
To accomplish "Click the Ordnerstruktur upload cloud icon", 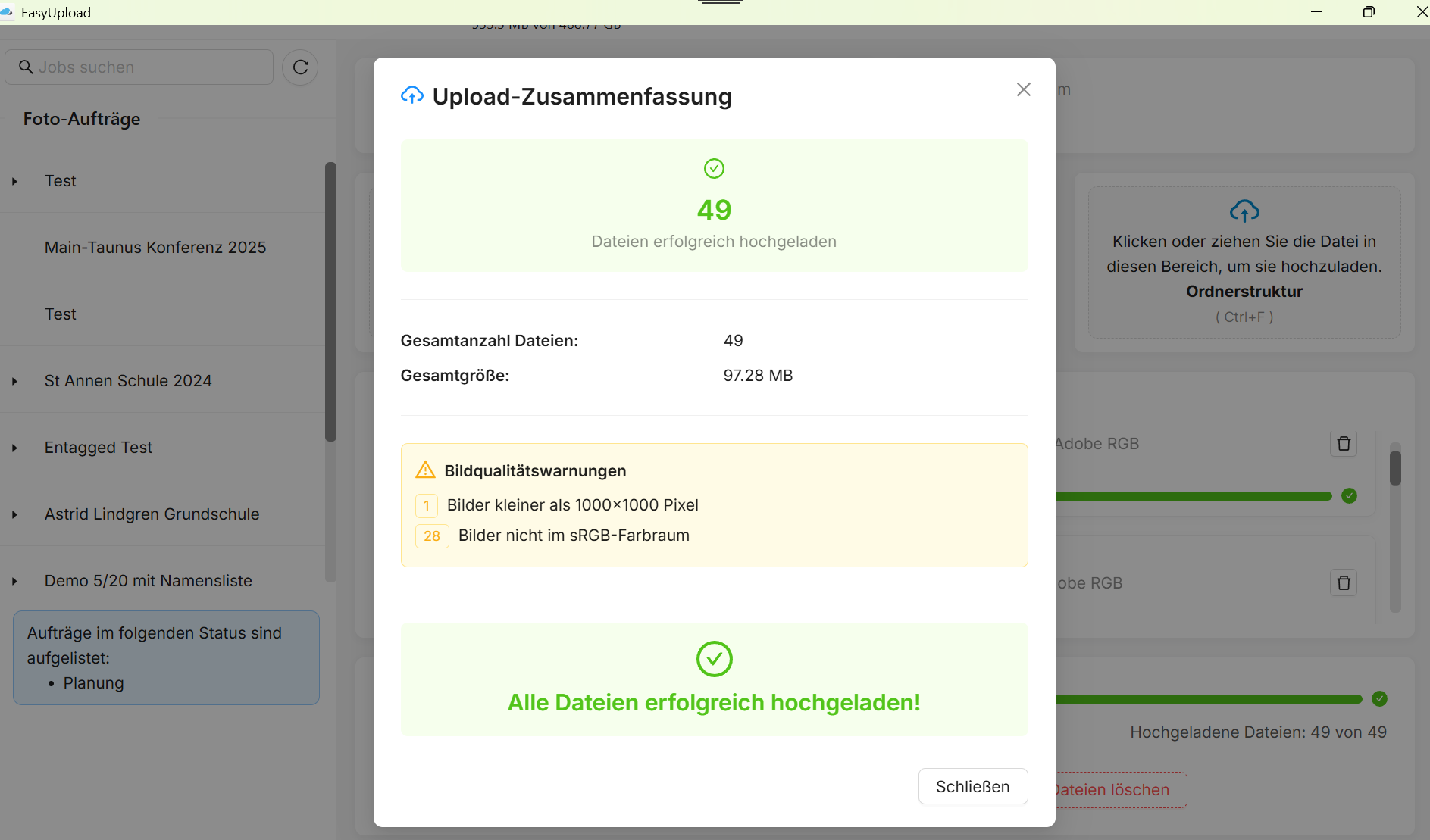I will pyautogui.click(x=1244, y=211).
